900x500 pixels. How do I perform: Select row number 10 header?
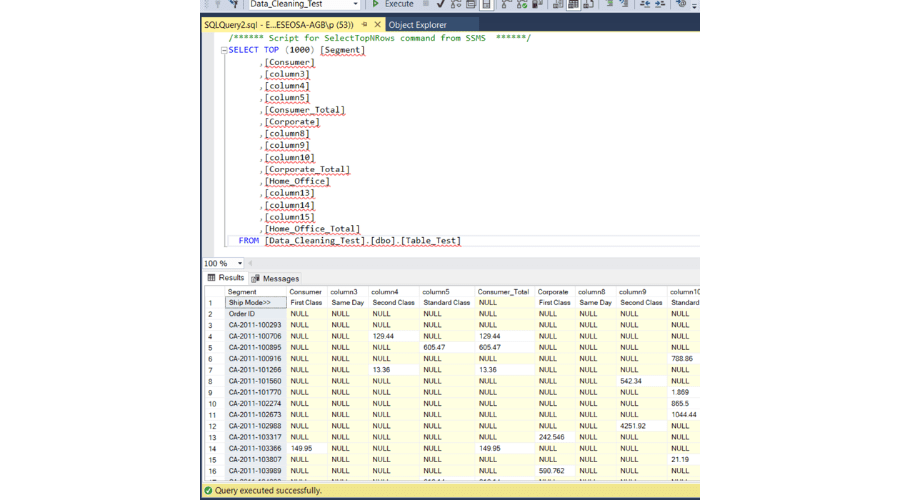pyautogui.click(x=214, y=404)
